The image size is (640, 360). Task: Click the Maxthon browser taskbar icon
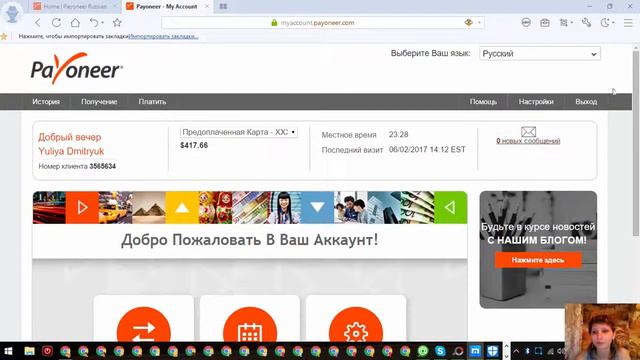(x=475, y=351)
